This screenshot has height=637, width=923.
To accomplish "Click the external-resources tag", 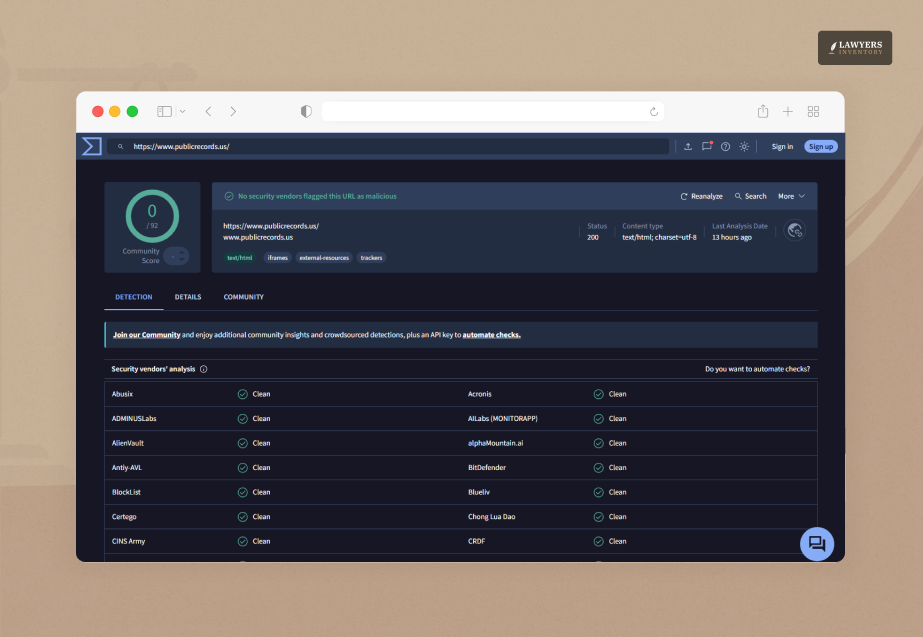I will coord(324,258).
